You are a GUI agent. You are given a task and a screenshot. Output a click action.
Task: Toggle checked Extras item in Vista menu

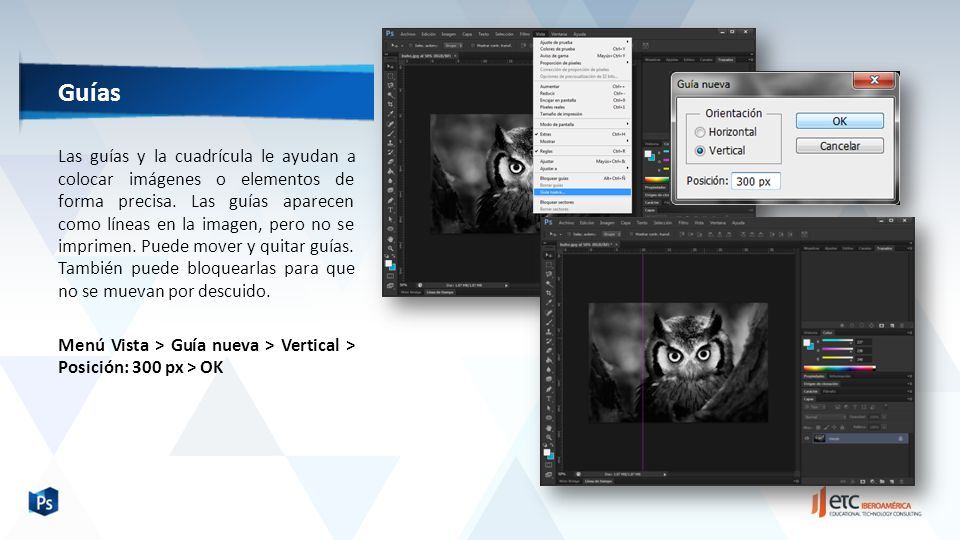580,133
